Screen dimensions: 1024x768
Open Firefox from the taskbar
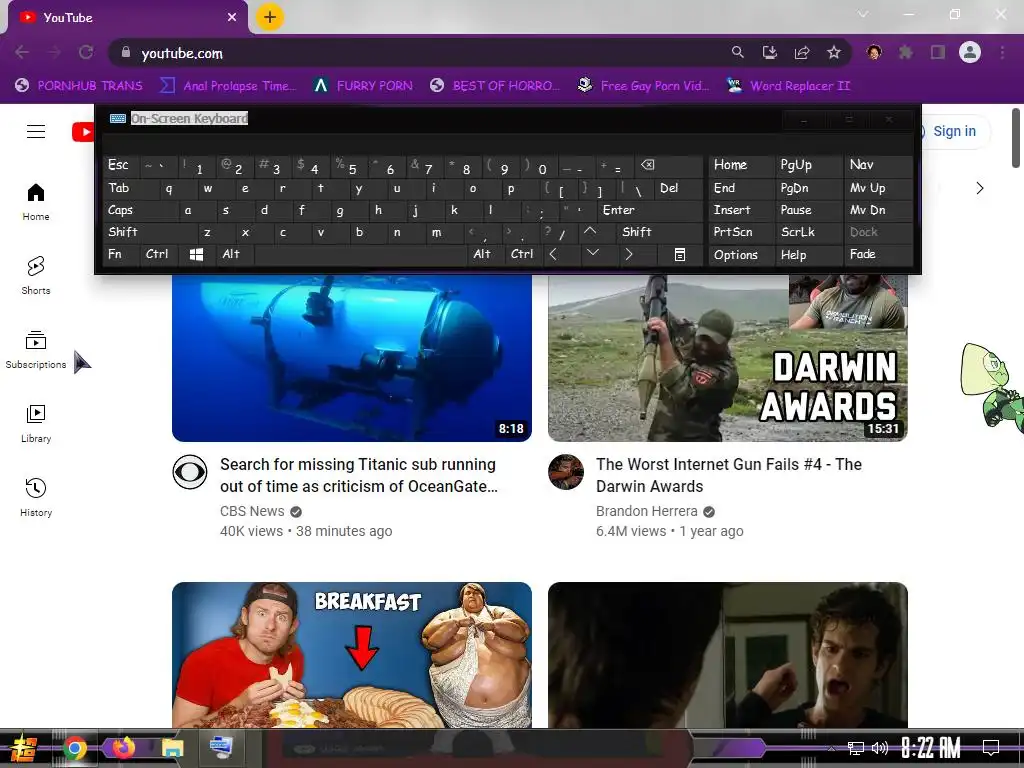pyautogui.click(x=123, y=747)
